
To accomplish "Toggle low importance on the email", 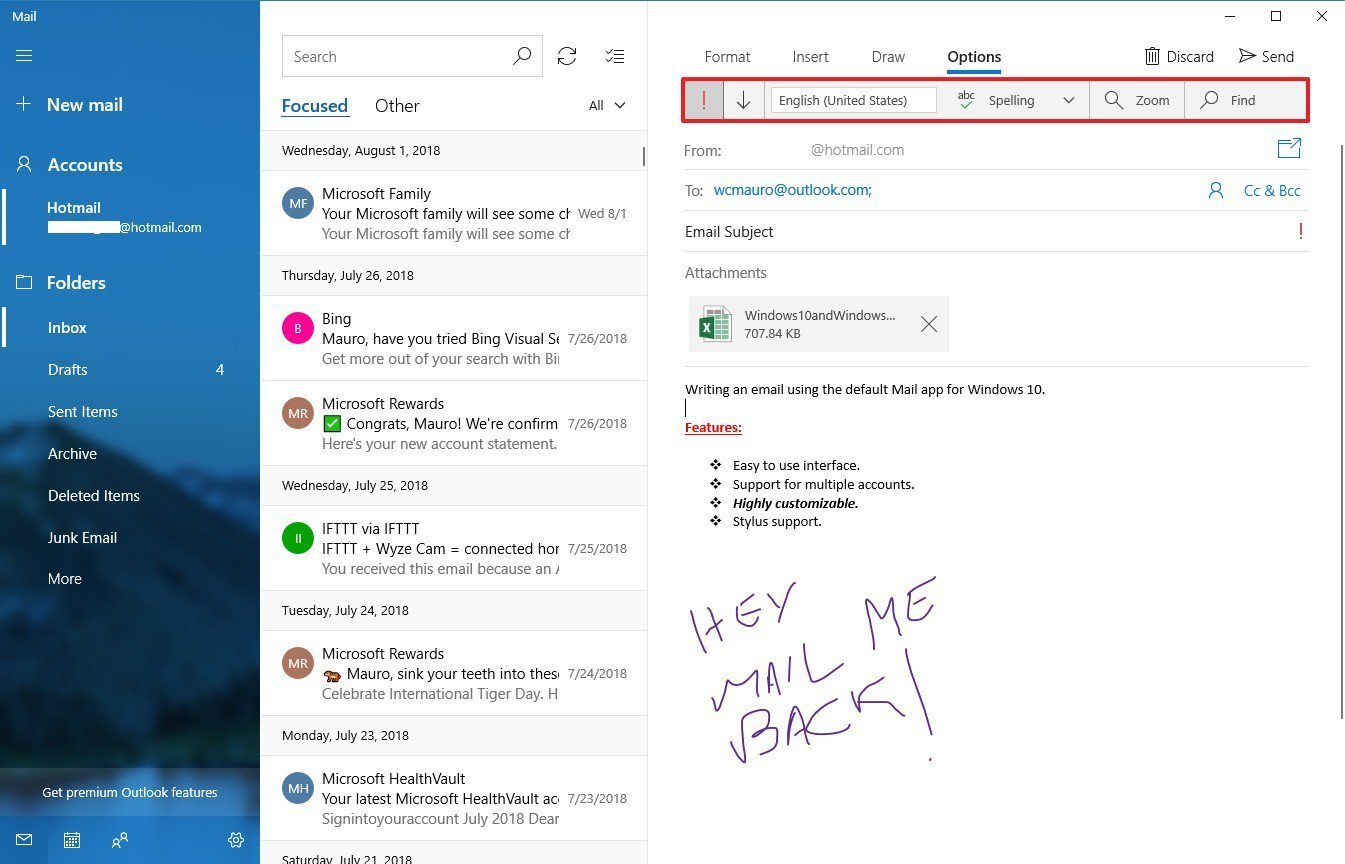I will [742, 100].
